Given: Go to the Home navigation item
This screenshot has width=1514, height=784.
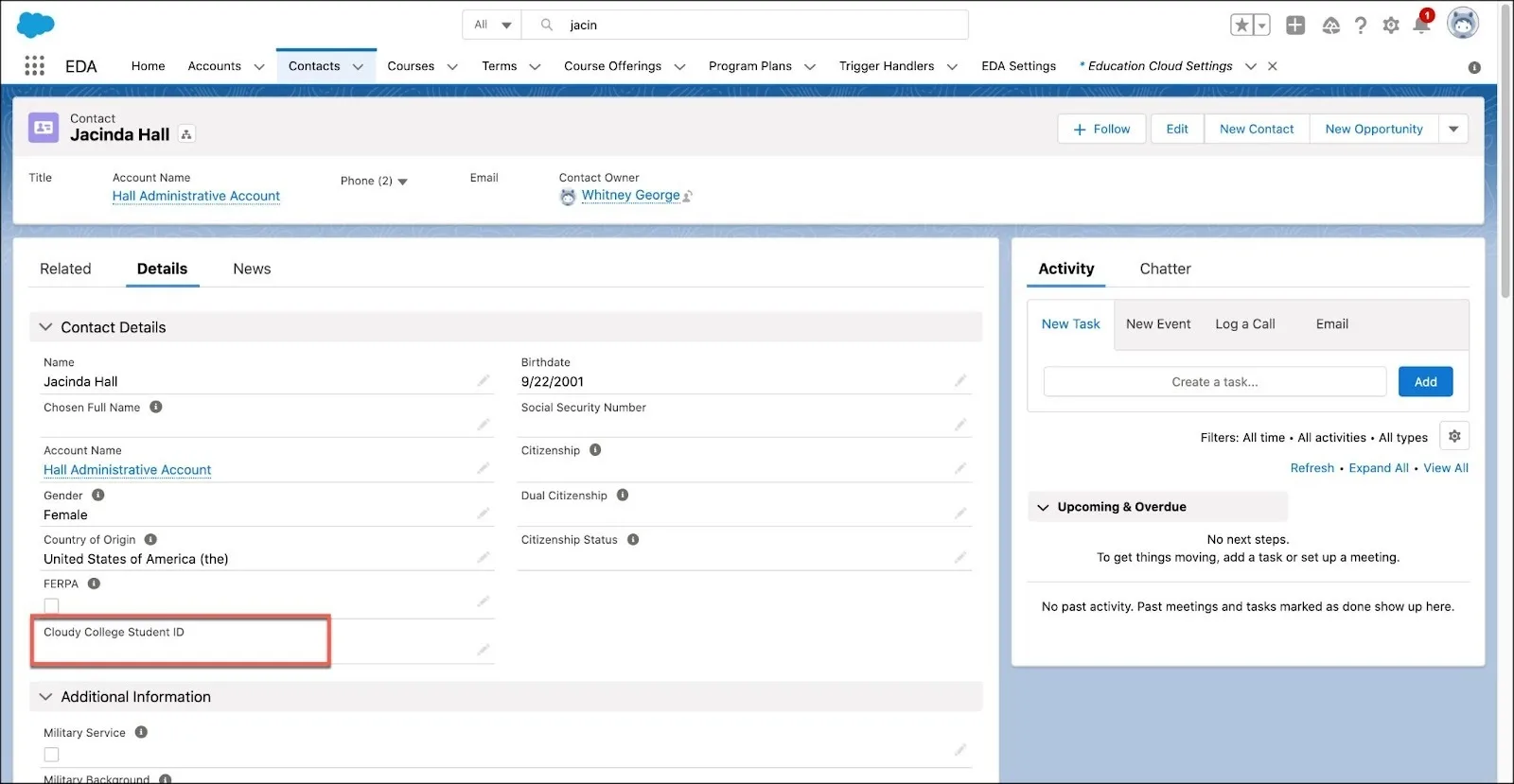Looking at the screenshot, I should pos(149,66).
